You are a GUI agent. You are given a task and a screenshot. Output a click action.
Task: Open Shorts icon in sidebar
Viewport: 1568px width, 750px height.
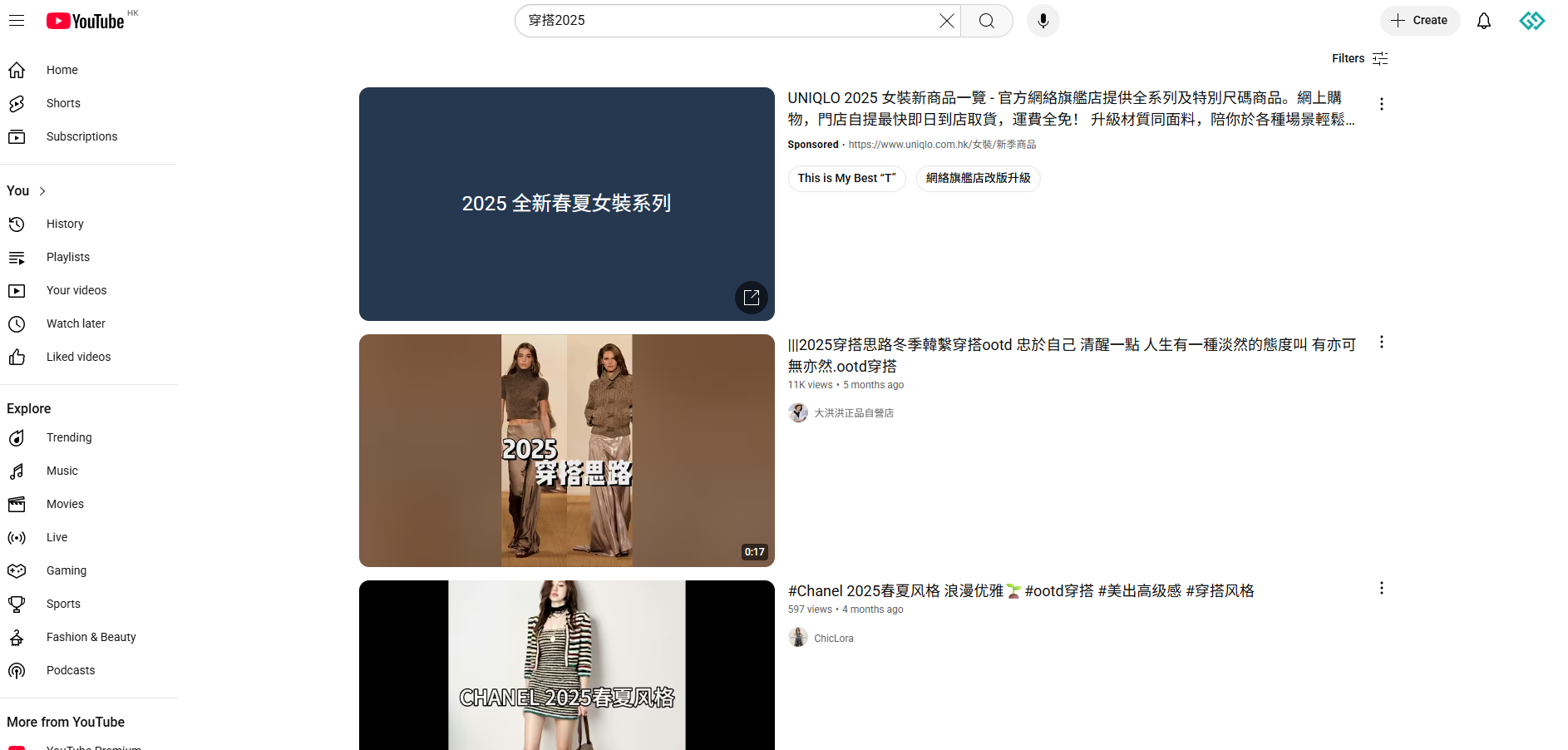point(17,103)
